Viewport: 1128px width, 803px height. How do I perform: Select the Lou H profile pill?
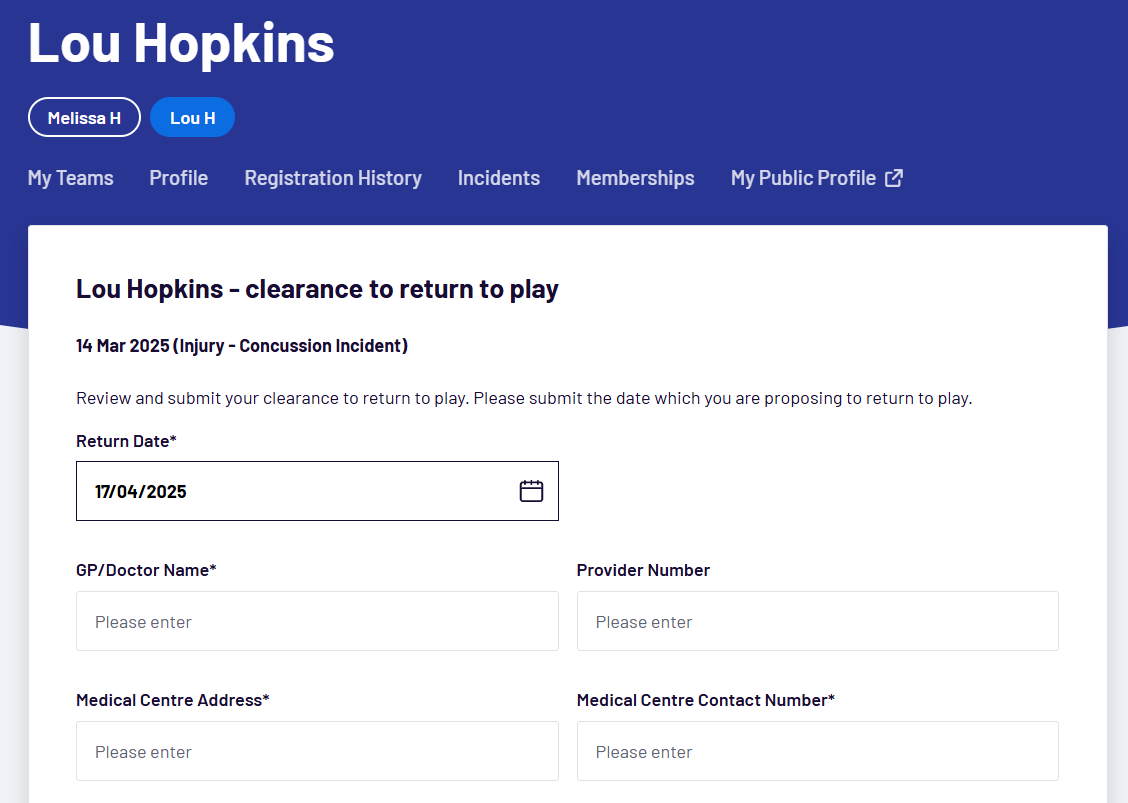192,117
